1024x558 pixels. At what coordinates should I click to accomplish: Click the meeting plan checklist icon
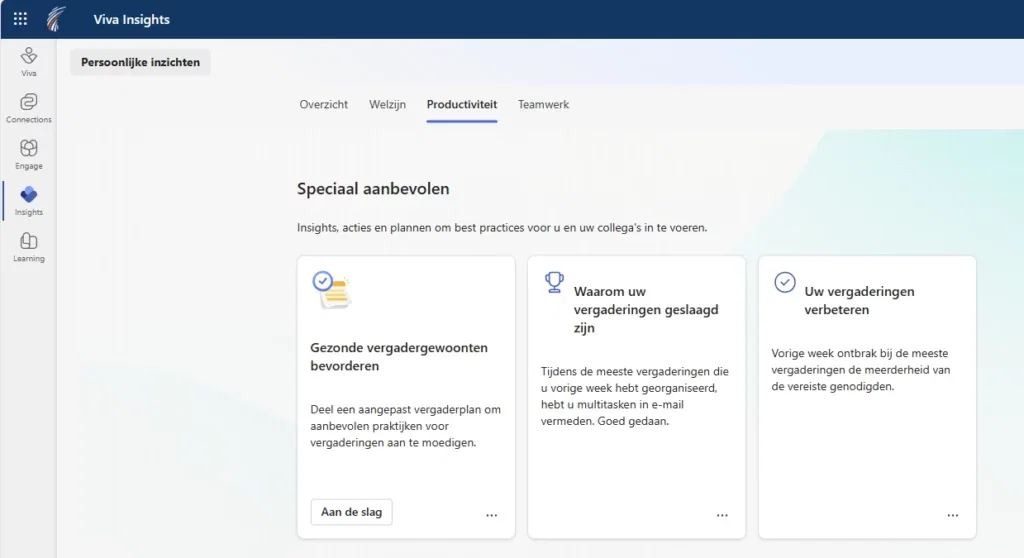[332, 289]
